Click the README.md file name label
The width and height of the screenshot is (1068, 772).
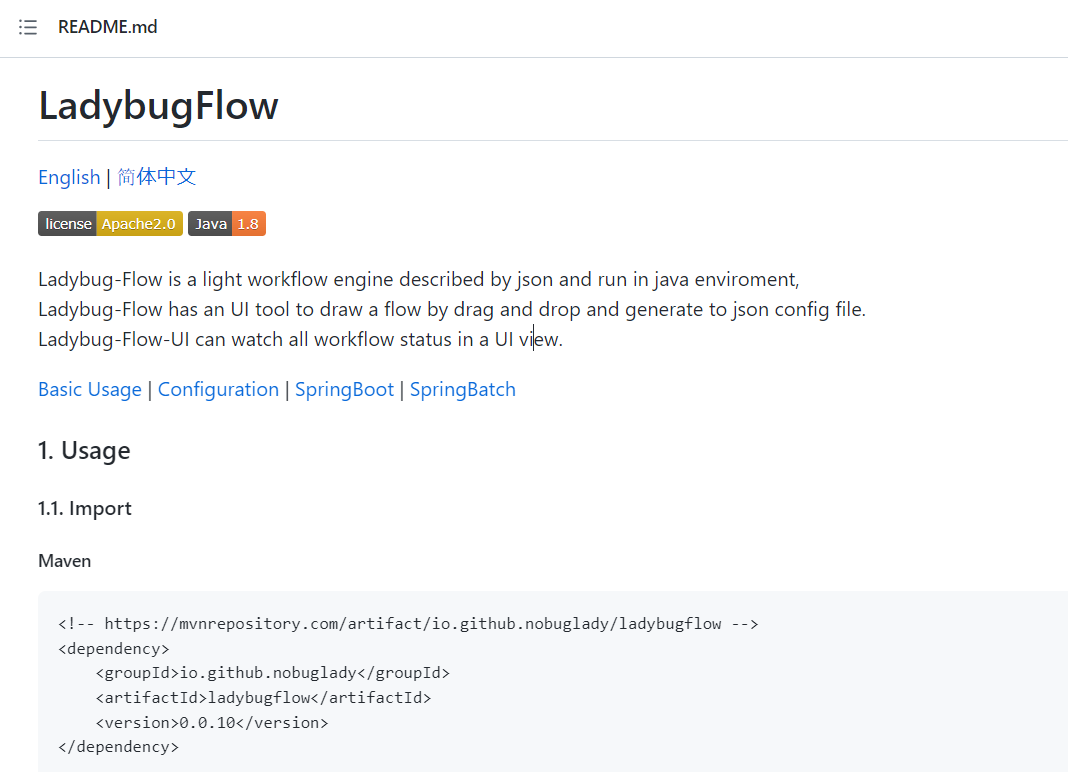point(107,27)
